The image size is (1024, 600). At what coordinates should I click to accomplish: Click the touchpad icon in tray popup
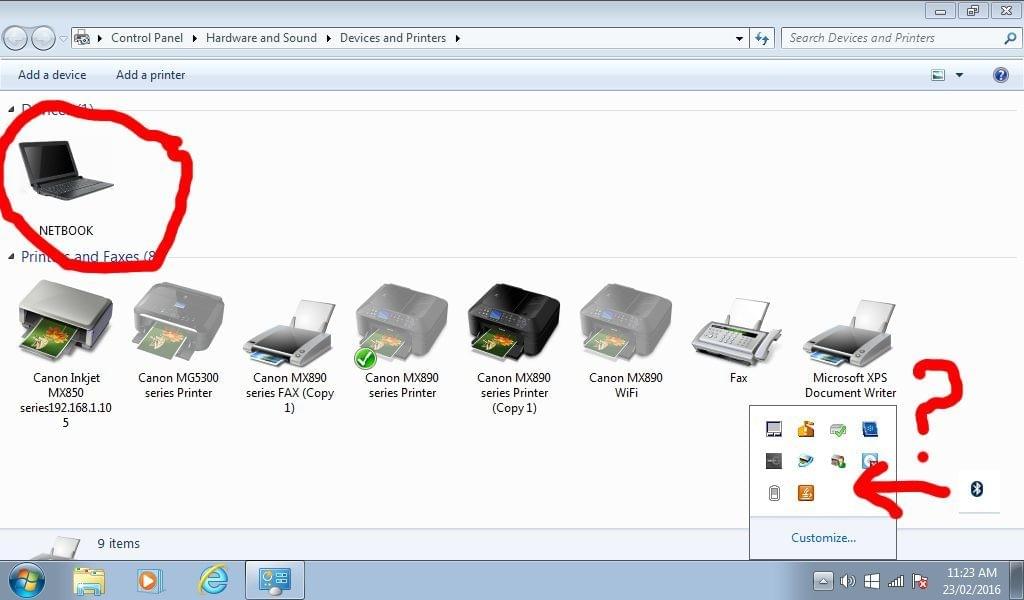[774, 430]
